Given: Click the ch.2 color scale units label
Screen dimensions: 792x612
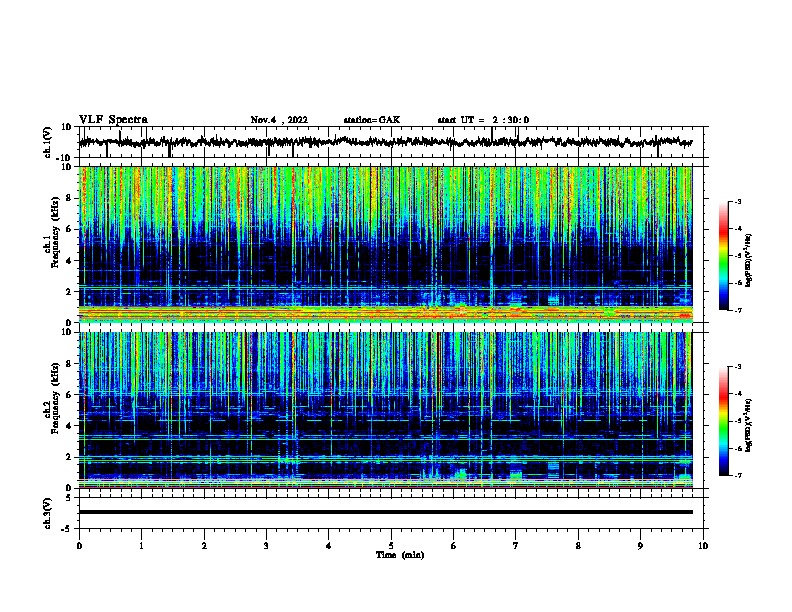Looking at the screenshot, I should pos(748,425).
